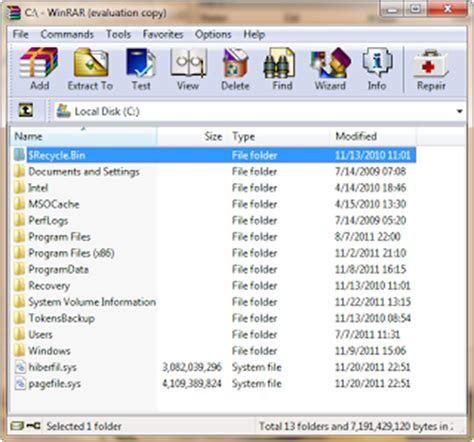Select the Documents and Settings folder
The height and width of the screenshot is (442, 474).
(84, 172)
